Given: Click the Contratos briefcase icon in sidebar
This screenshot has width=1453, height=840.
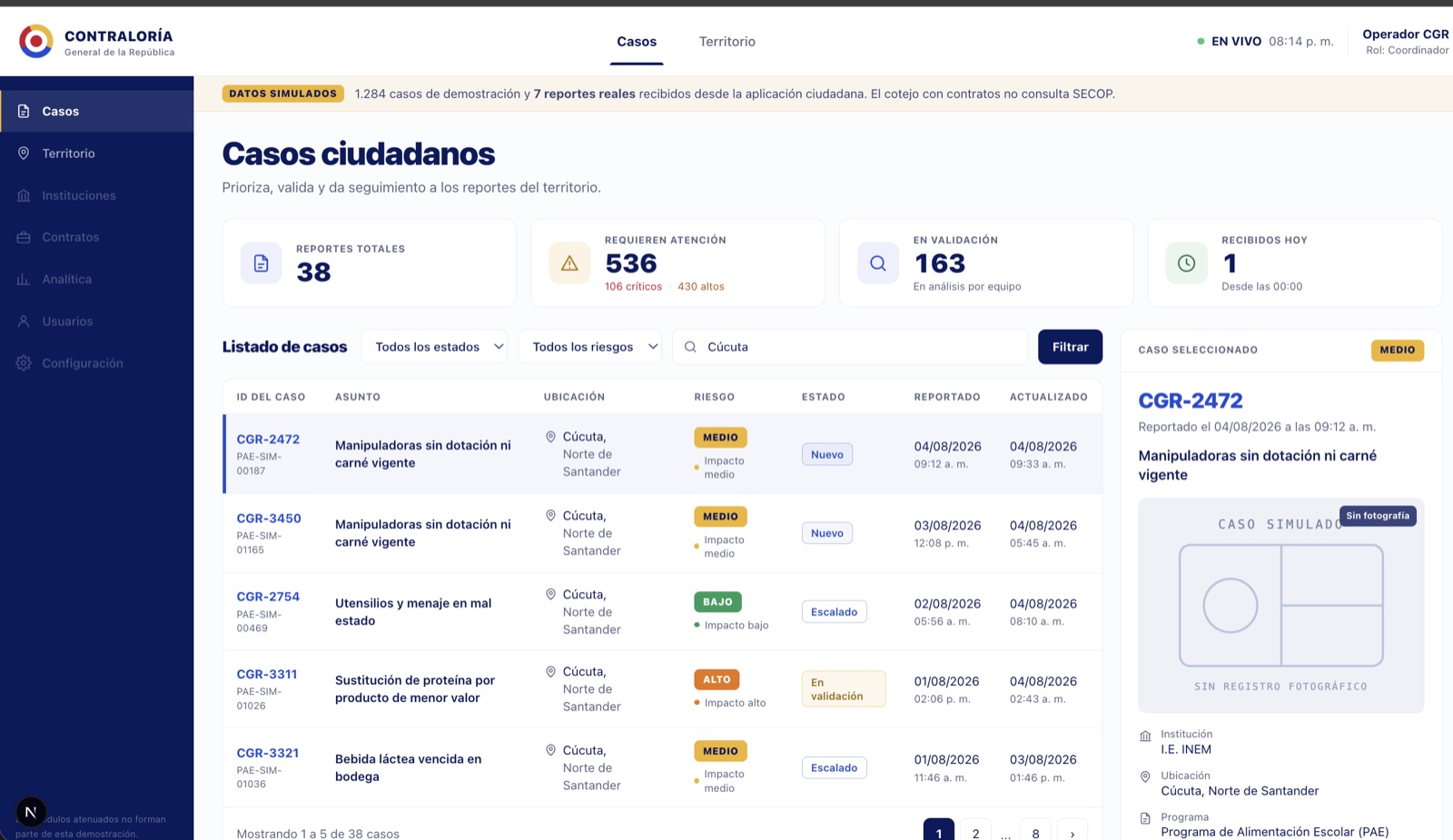Looking at the screenshot, I should click(x=24, y=237).
